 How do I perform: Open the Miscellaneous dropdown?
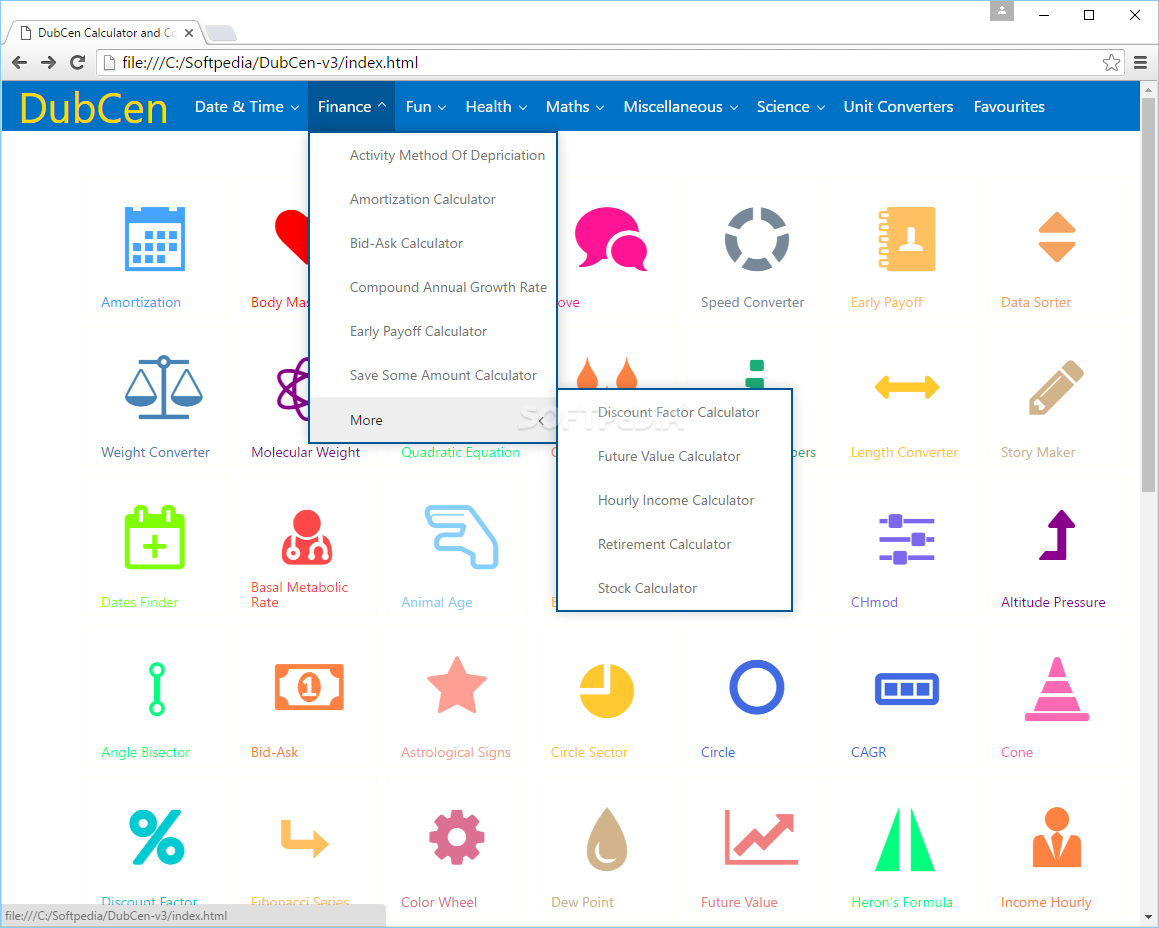[x=681, y=106]
